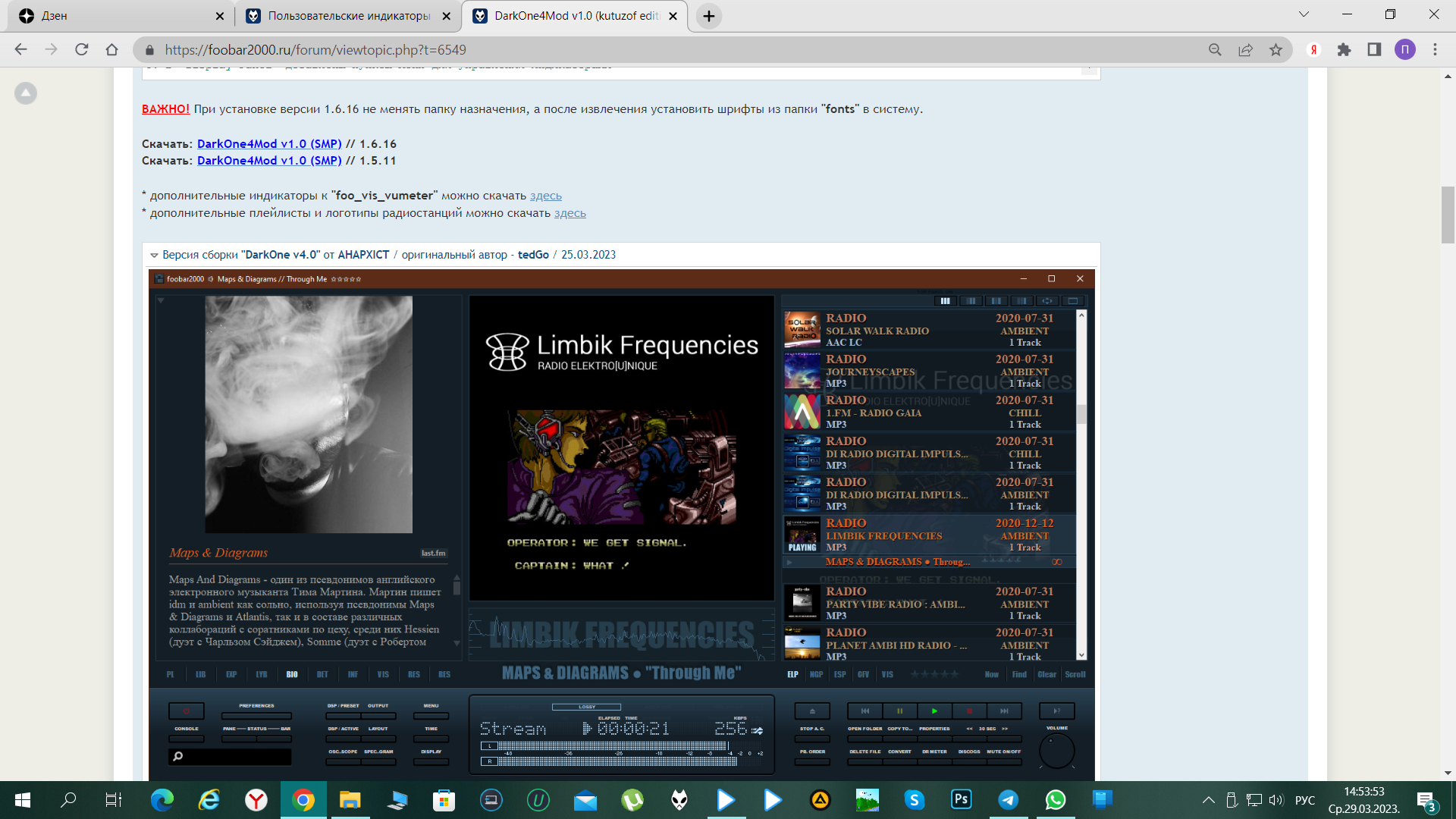This screenshot has width=1456, height=819.
Task: Switch the РУС input language indicator
Action: [x=1304, y=800]
